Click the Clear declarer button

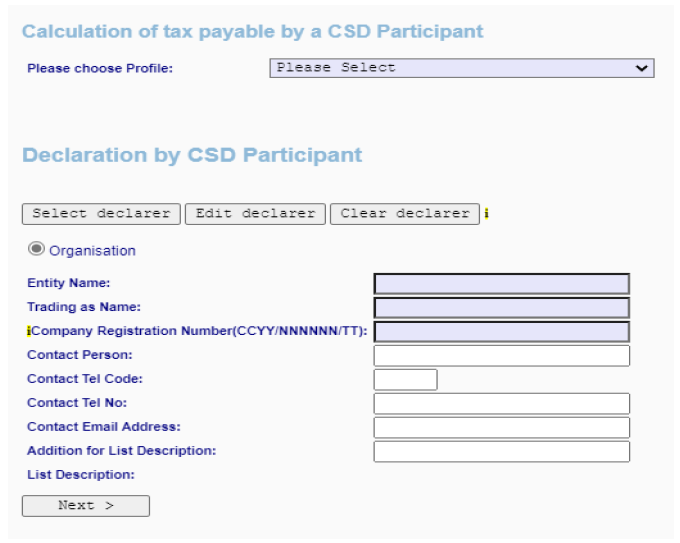pyautogui.click(x=405, y=214)
